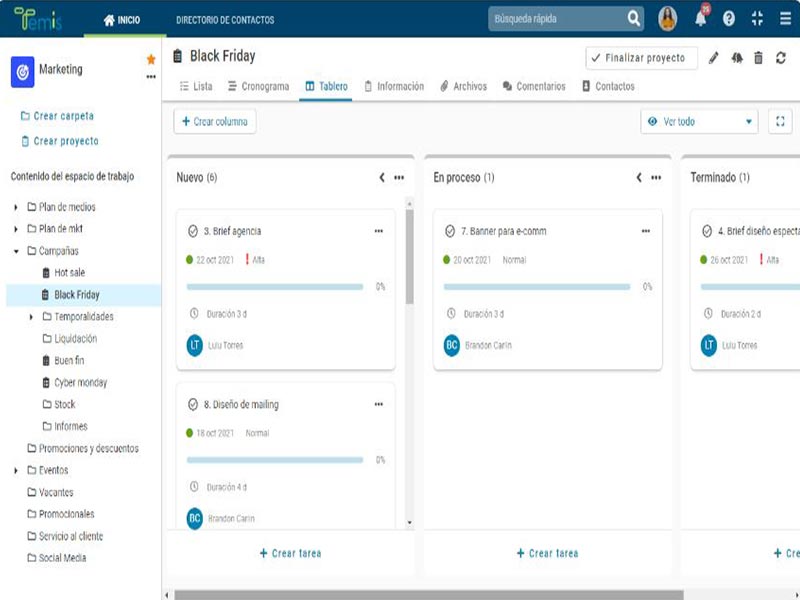
Task: Toggle completion of 7. Banner para e-comm
Action: click(x=450, y=231)
